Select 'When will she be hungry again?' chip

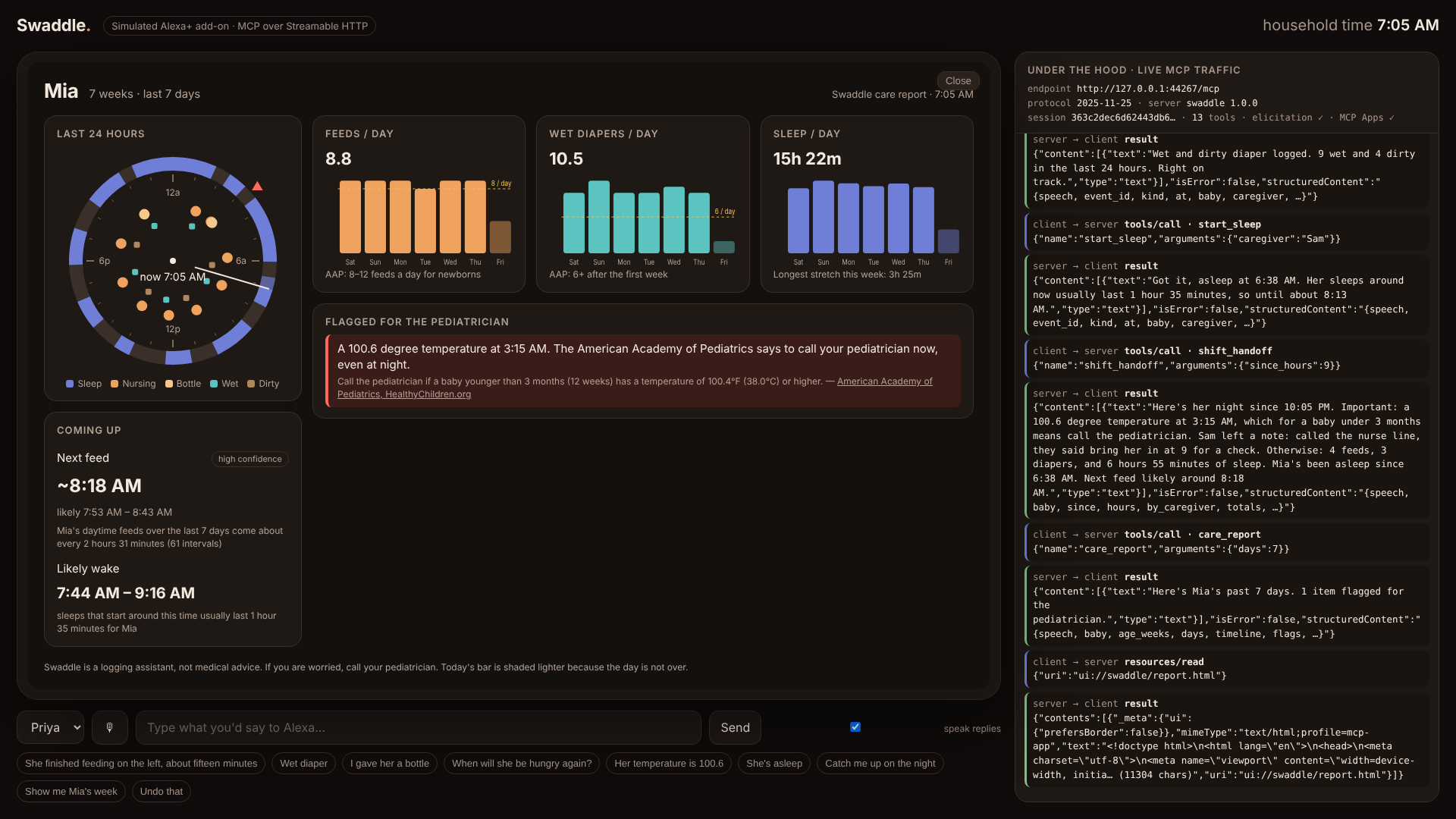click(x=522, y=763)
